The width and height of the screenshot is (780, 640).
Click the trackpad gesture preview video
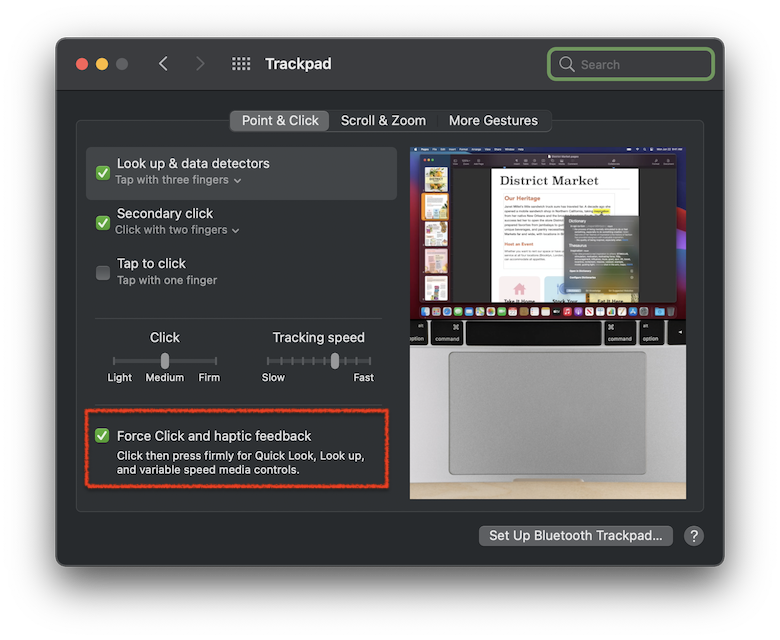click(x=548, y=323)
